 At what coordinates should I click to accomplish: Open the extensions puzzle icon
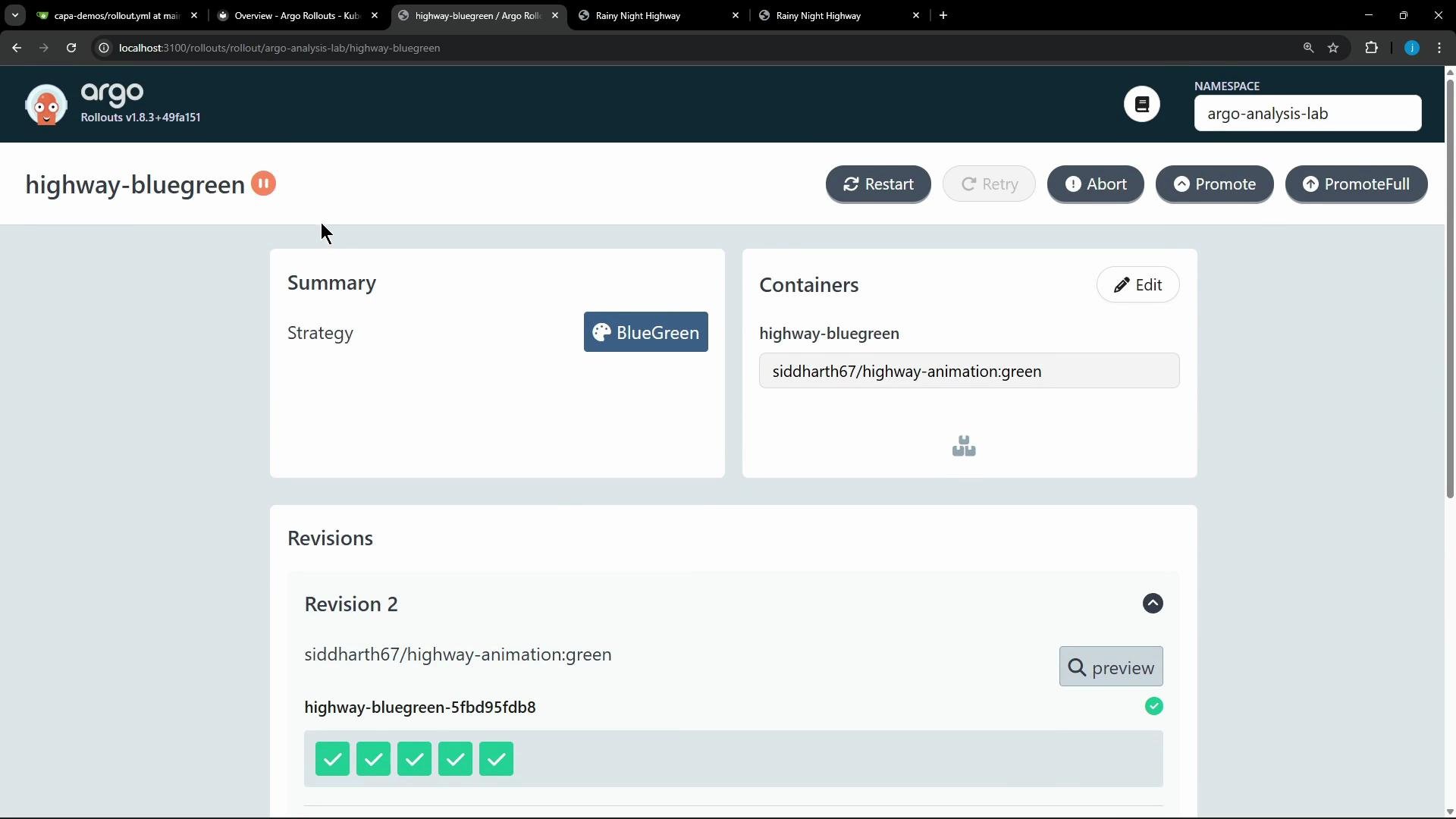[x=1371, y=48]
